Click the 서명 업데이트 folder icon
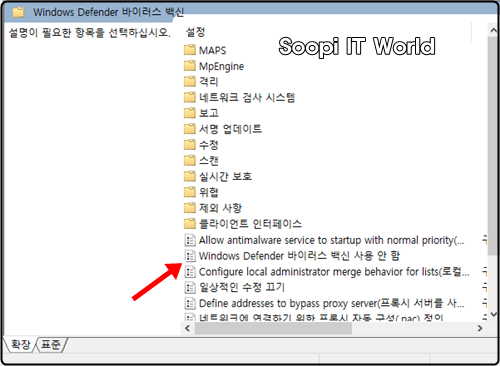This screenshot has width=500, height=366. point(190,129)
